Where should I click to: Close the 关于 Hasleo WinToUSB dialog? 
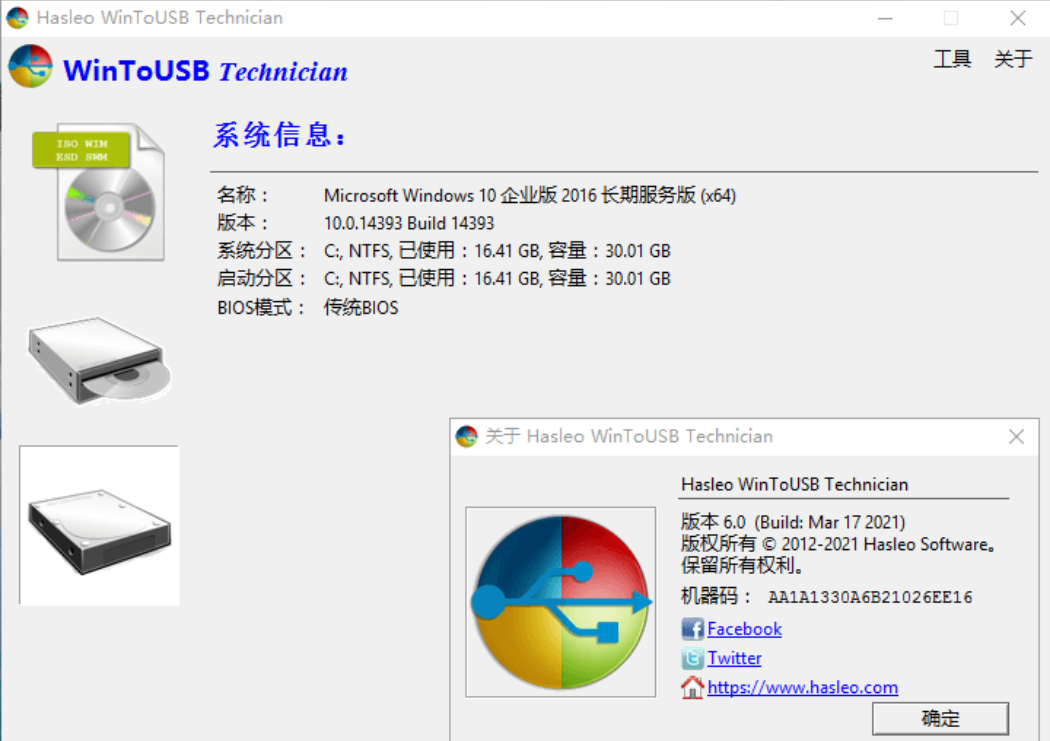coord(1016,436)
